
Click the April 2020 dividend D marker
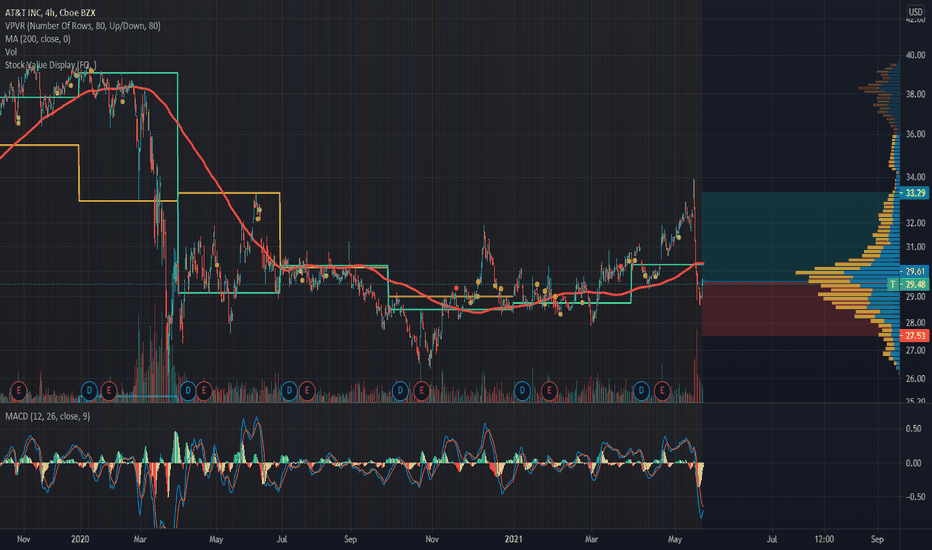(x=188, y=391)
